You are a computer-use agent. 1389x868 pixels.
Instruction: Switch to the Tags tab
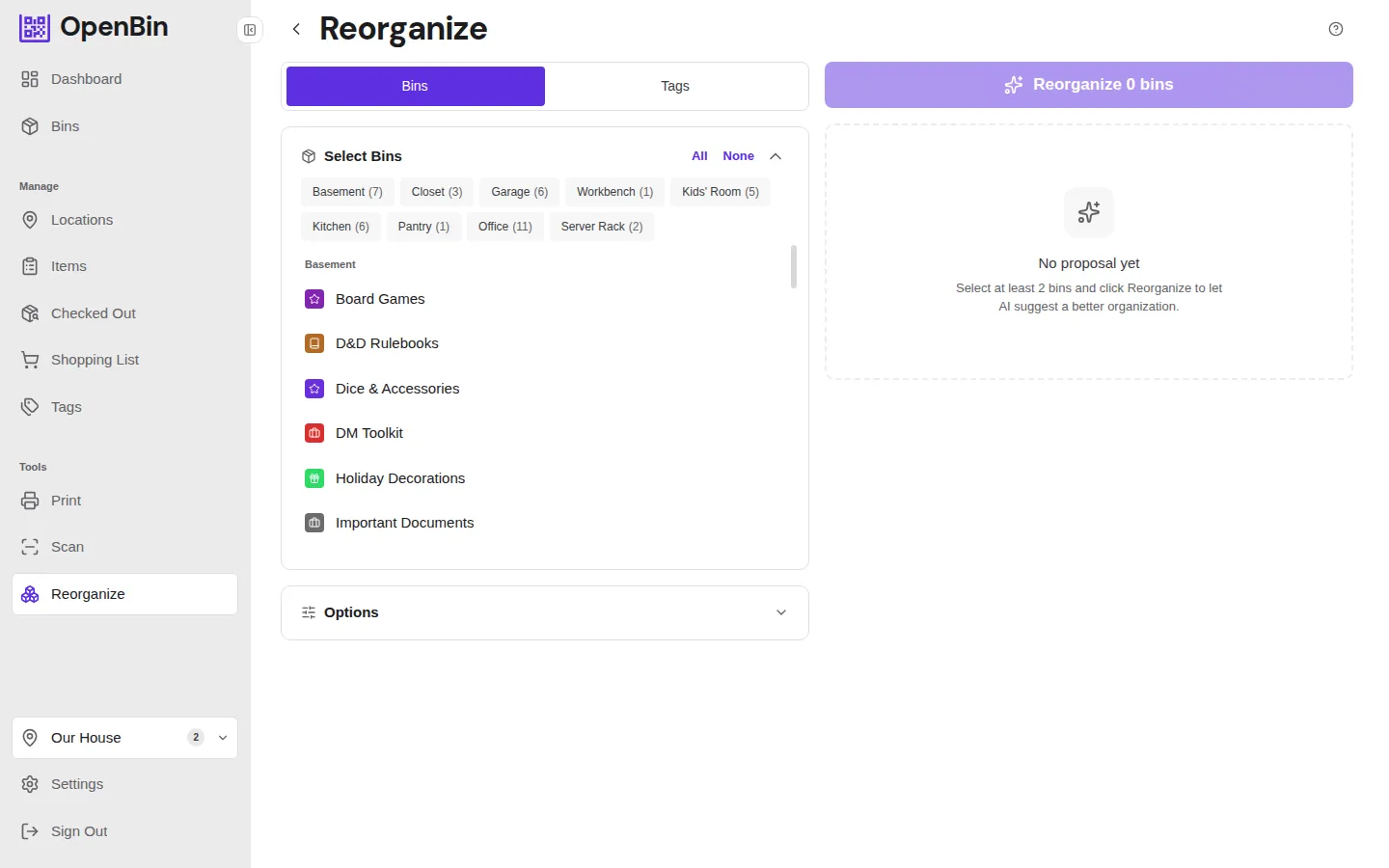click(675, 86)
